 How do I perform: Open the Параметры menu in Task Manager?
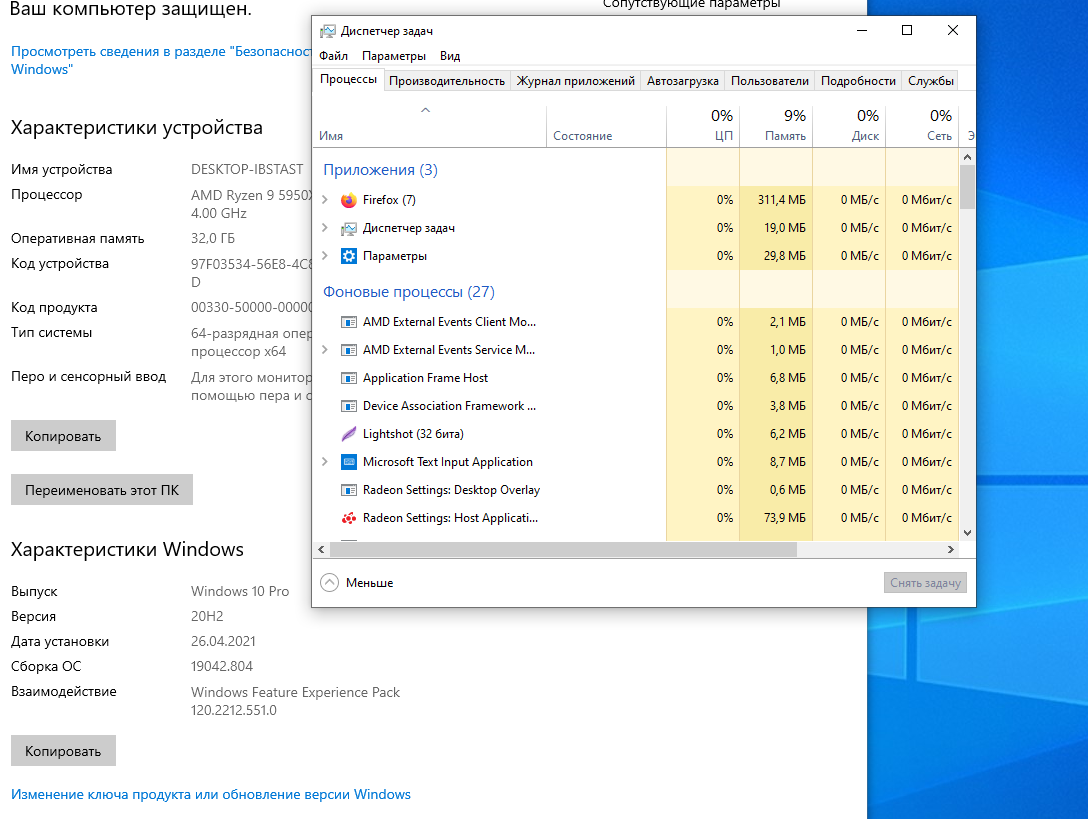(393, 56)
